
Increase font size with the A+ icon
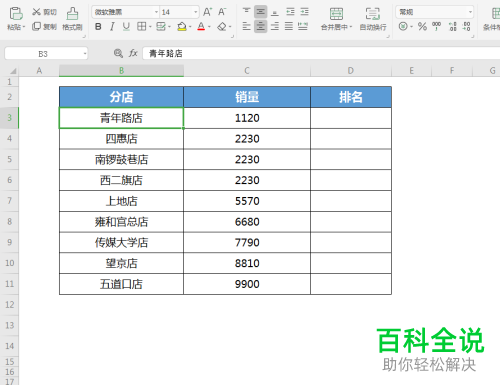click(207, 12)
